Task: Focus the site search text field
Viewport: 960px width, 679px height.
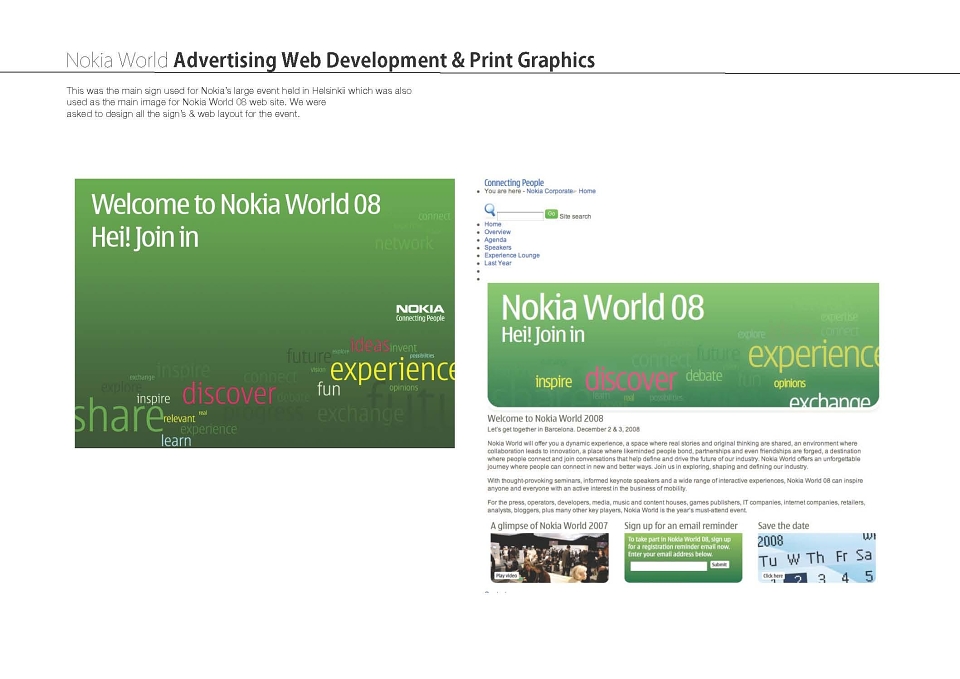Action: (x=520, y=216)
